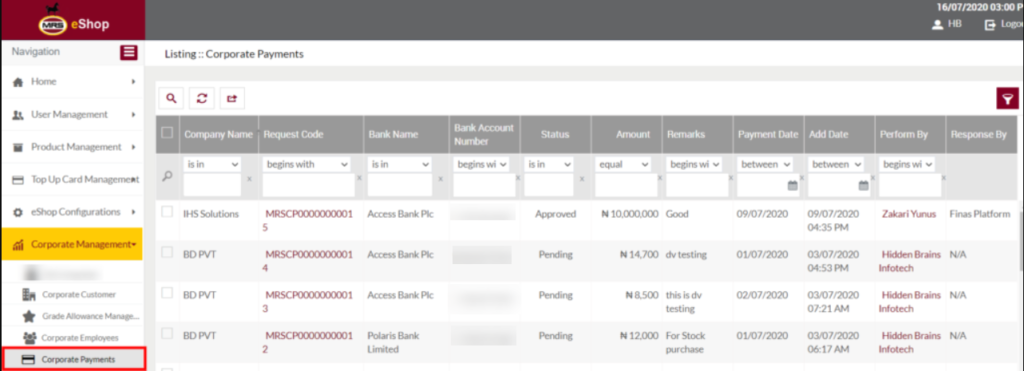Open the filter funnel icon
The width and height of the screenshot is (1024, 371).
pyautogui.click(x=1008, y=98)
